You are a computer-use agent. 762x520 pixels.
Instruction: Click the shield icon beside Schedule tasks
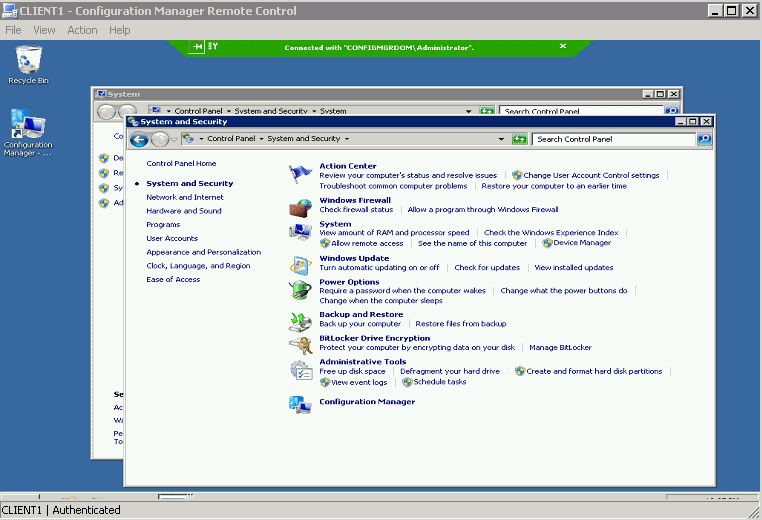pyautogui.click(x=407, y=382)
